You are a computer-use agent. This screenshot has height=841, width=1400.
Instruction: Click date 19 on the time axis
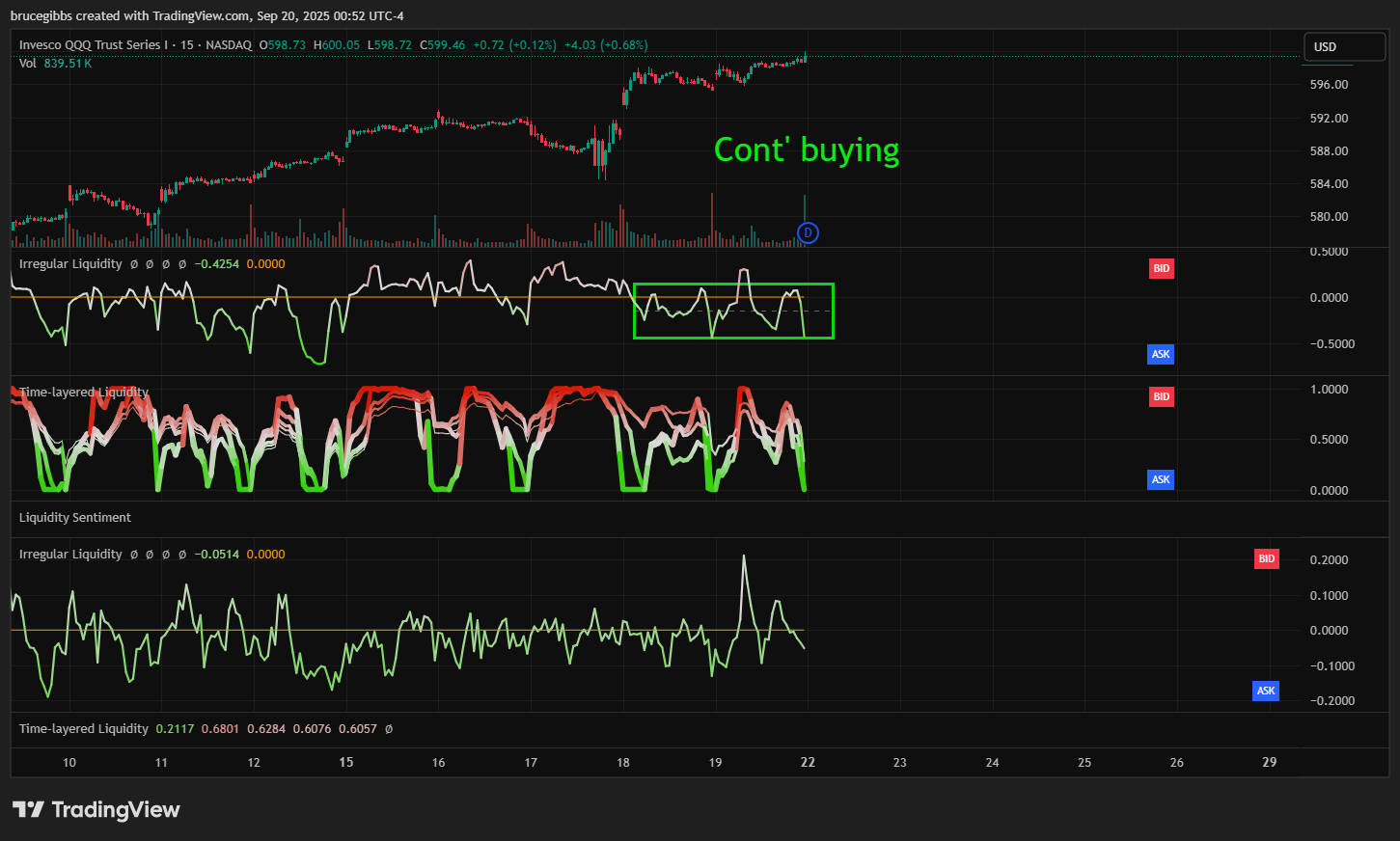coord(715,762)
